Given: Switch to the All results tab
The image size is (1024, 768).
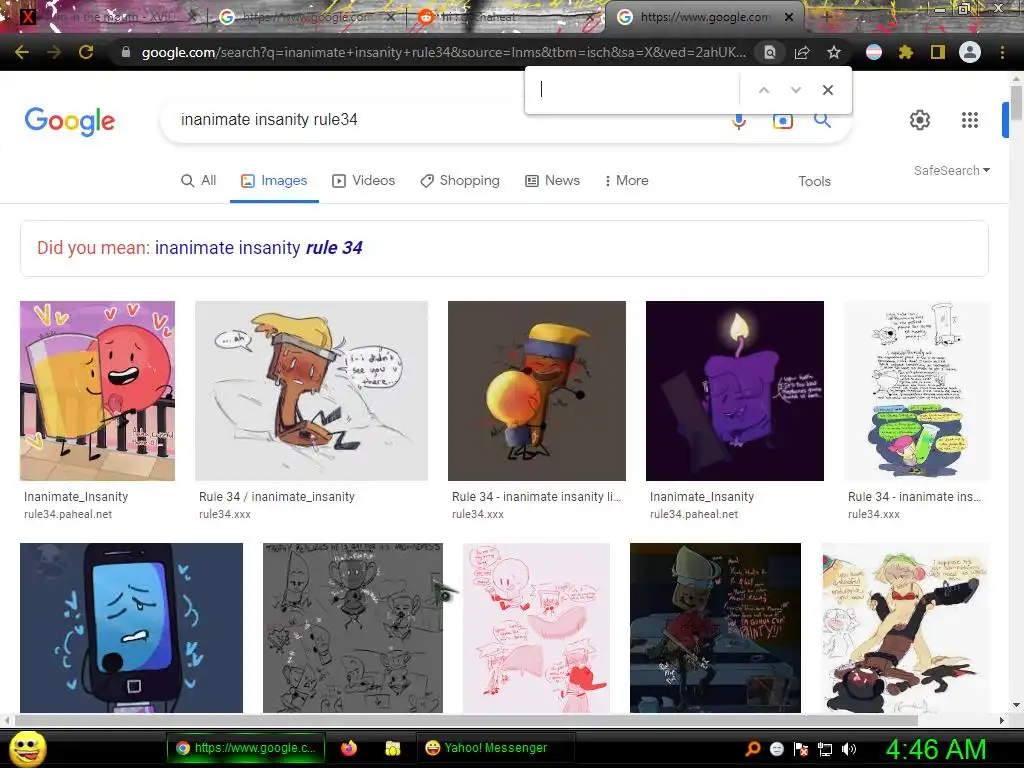Looking at the screenshot, I should pos(199,181).
